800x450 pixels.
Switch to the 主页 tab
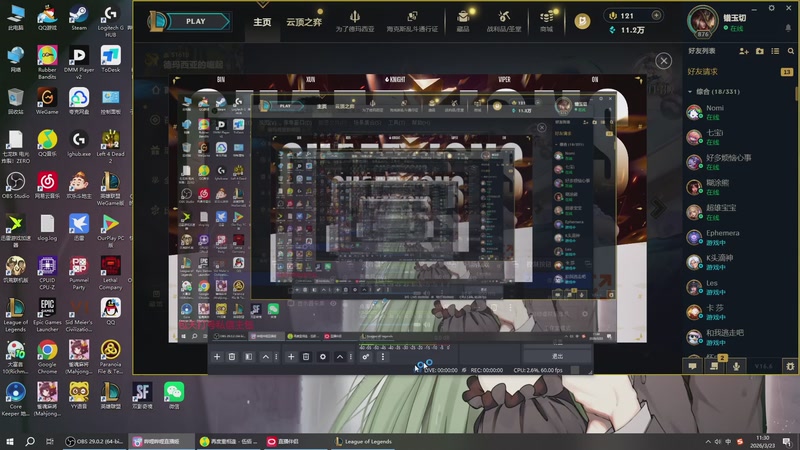click(x=262, y=22)
